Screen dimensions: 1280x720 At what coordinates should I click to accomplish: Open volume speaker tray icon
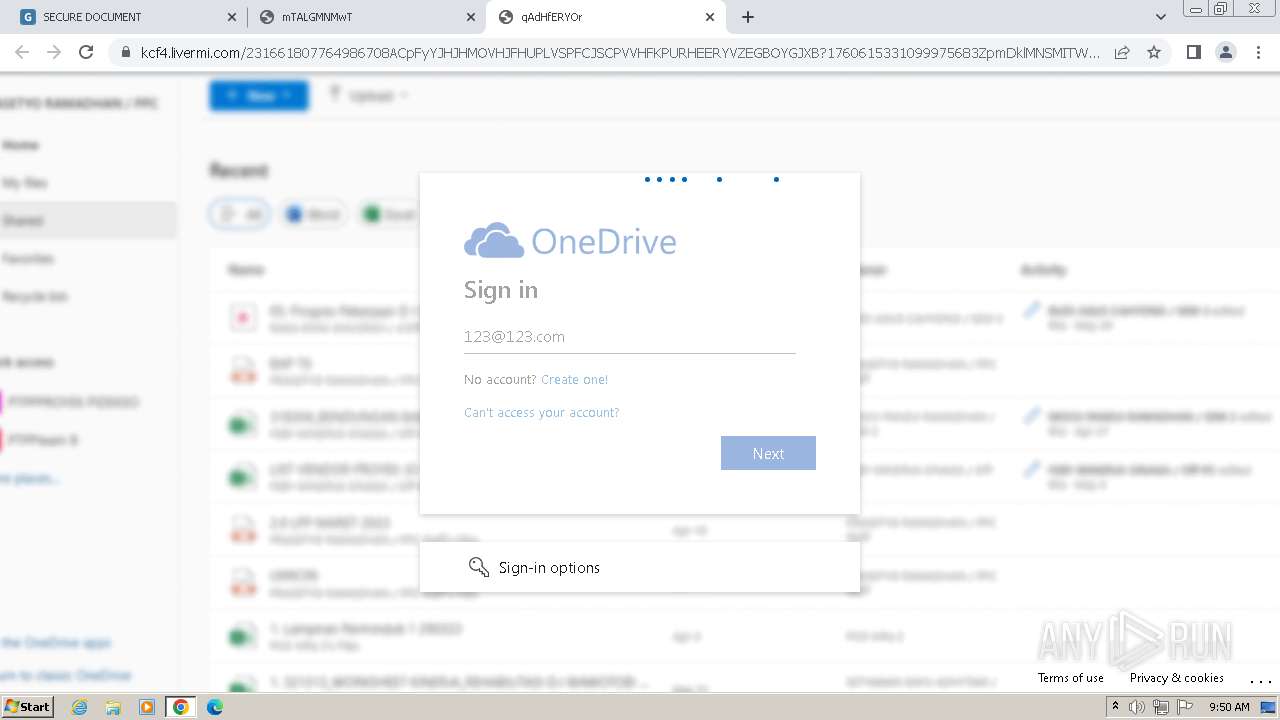(1137, 707)
